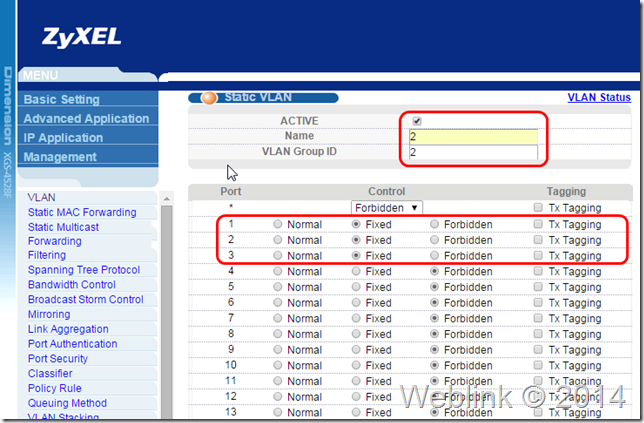Image resolution: width=644 pixels, height=423 pixels.
Task: Open the Mirroring link
Action: pos(49,314)
